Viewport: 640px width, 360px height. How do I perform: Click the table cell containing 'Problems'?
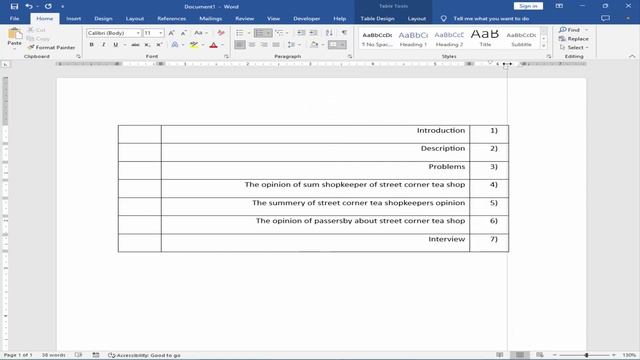tap(315, 170)
